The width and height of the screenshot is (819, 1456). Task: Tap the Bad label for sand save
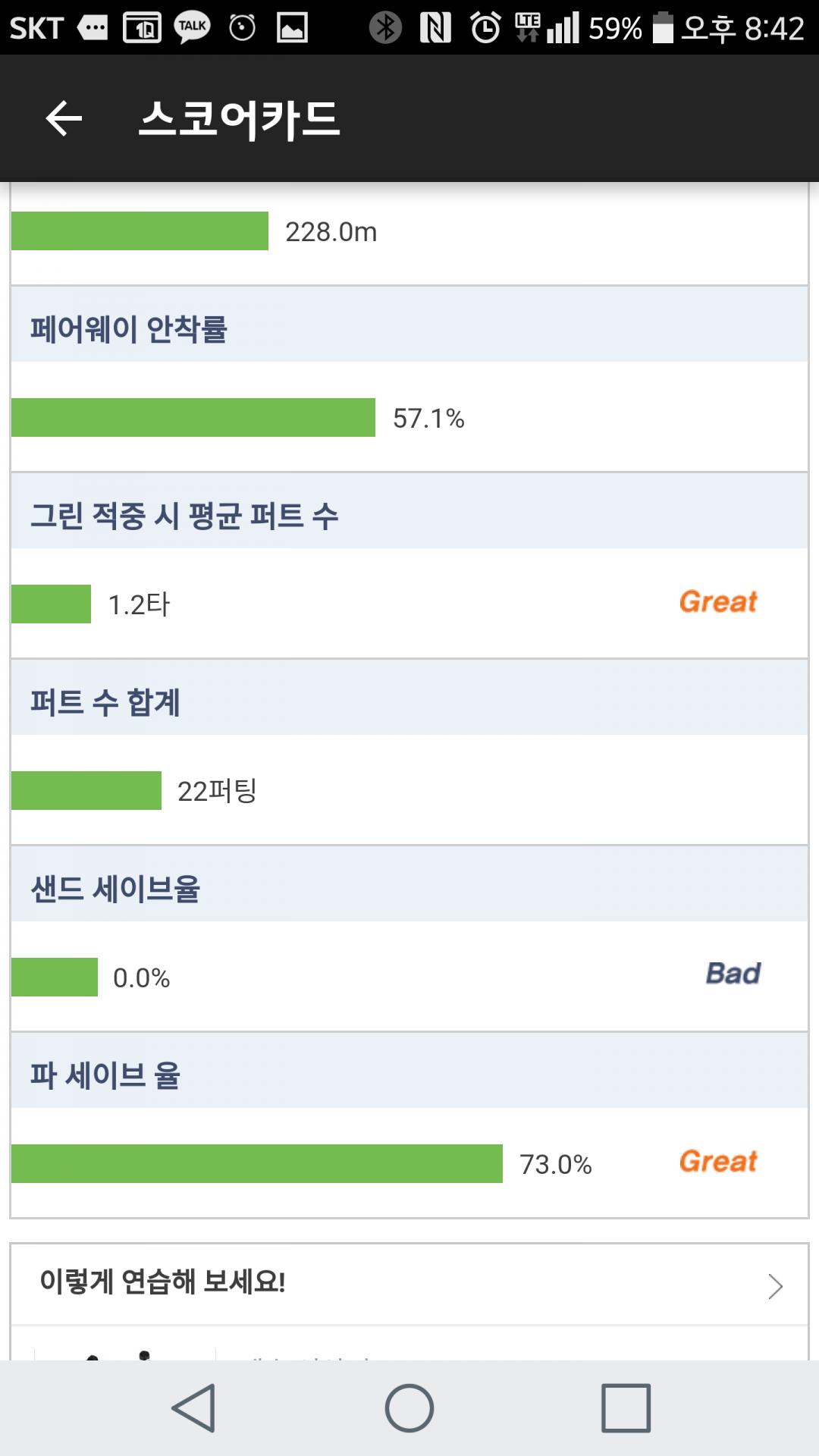(733, 974)
